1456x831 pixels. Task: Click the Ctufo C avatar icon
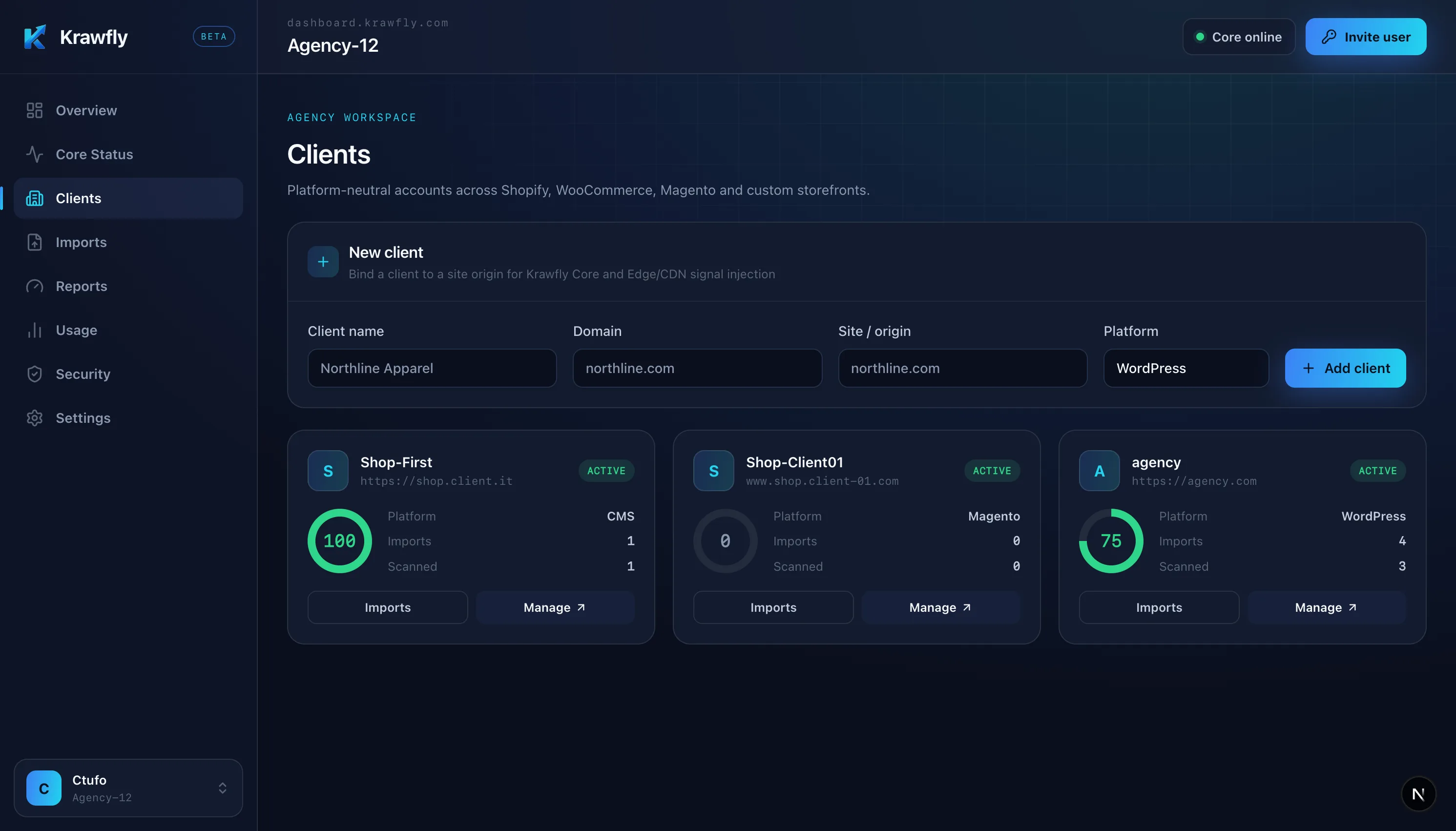(44, 788)
